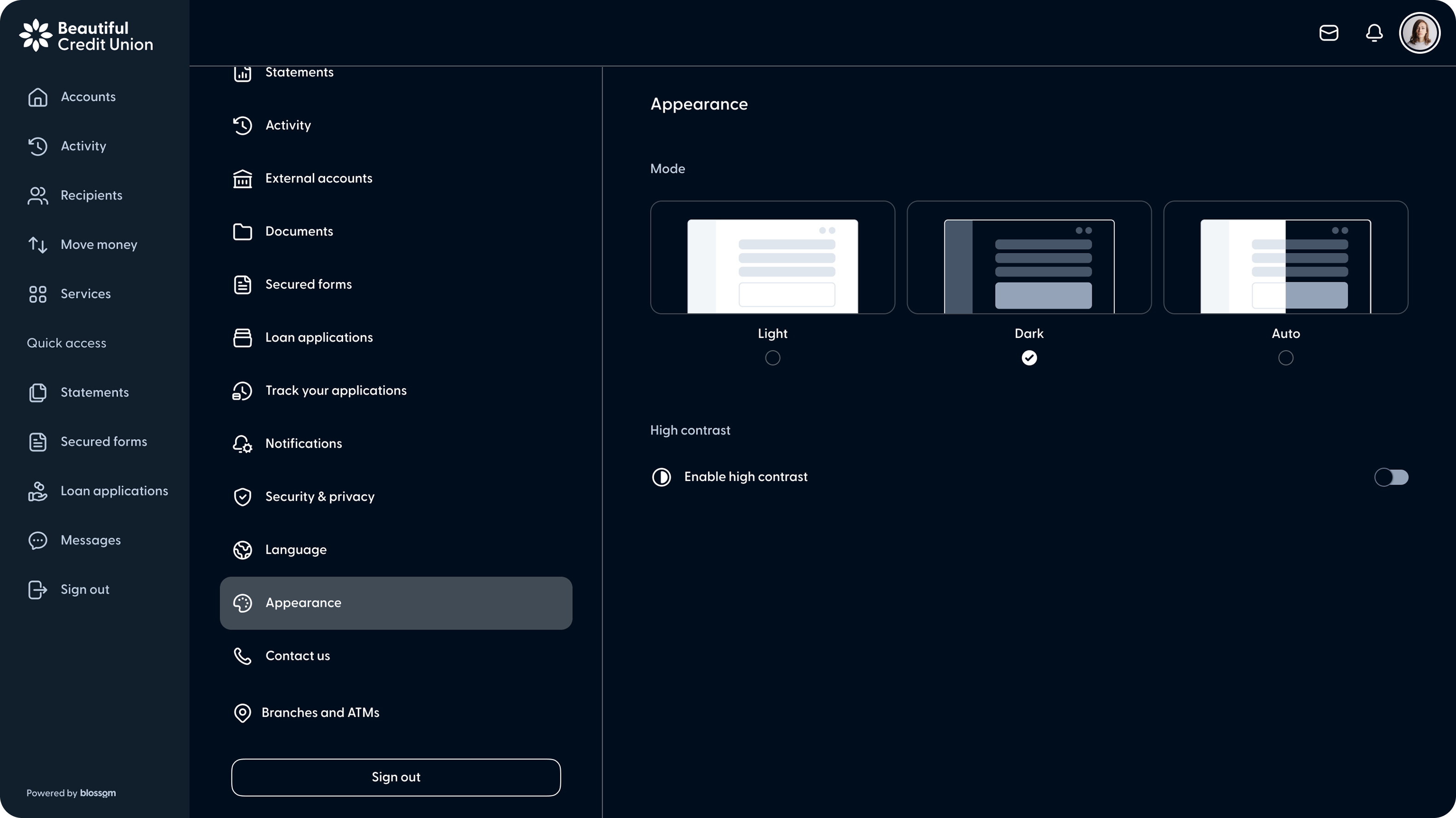Click 'Activity' text in the settings list
The width and height of the screenshot is (1456, 818).
point(288,126)
